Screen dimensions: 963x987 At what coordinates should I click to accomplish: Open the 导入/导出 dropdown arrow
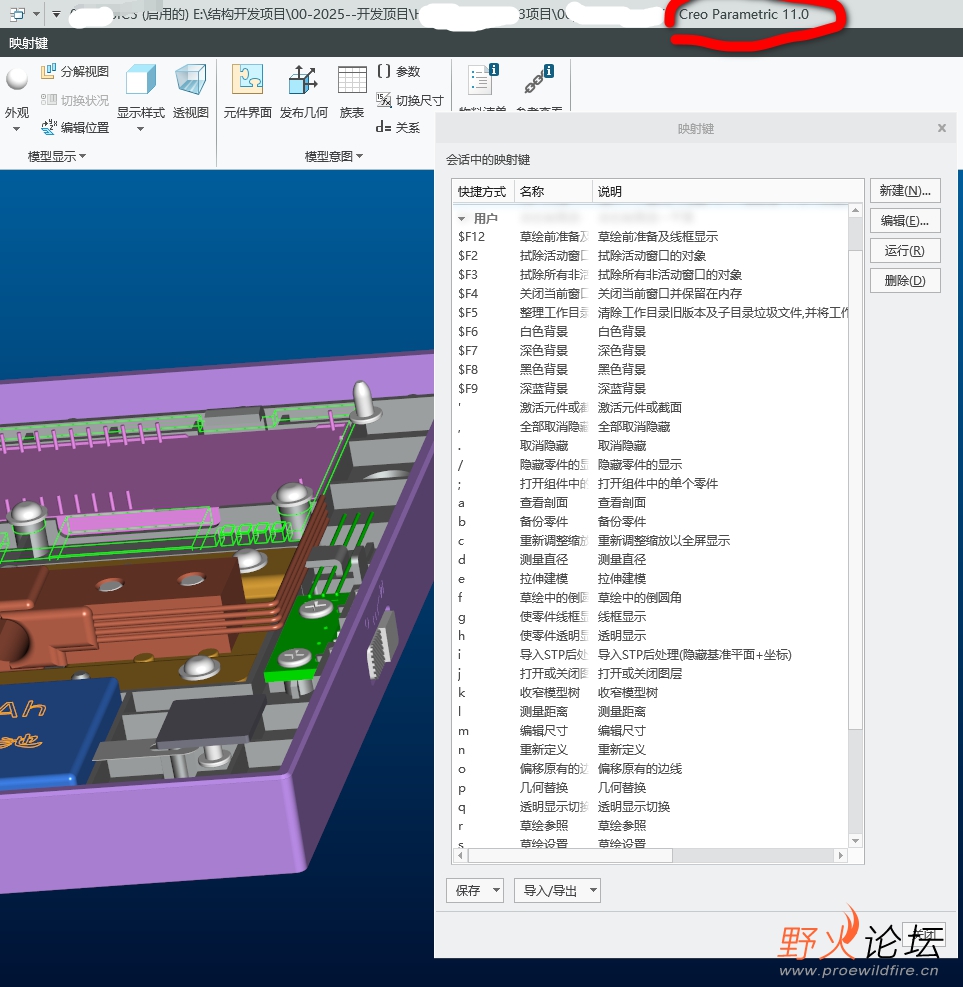point(593,891)
